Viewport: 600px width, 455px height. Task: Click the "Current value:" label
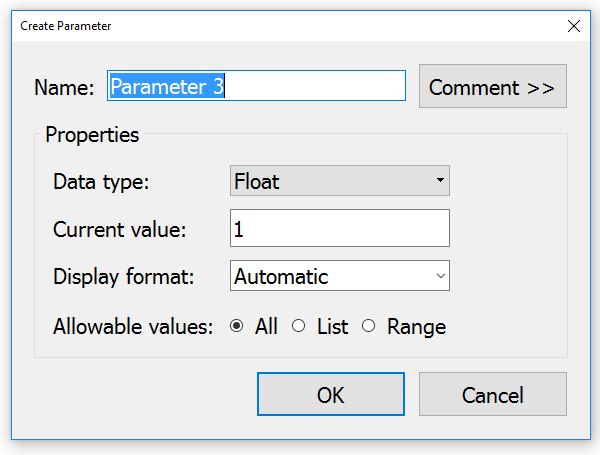pyautogui.click(x=120, y=229)
